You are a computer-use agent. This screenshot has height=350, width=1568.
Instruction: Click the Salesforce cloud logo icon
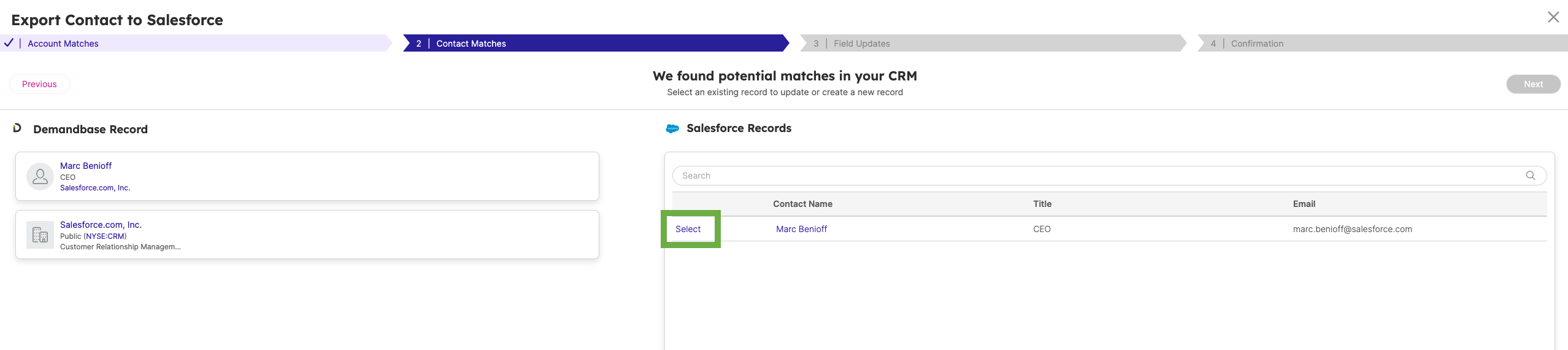(672, 129)
